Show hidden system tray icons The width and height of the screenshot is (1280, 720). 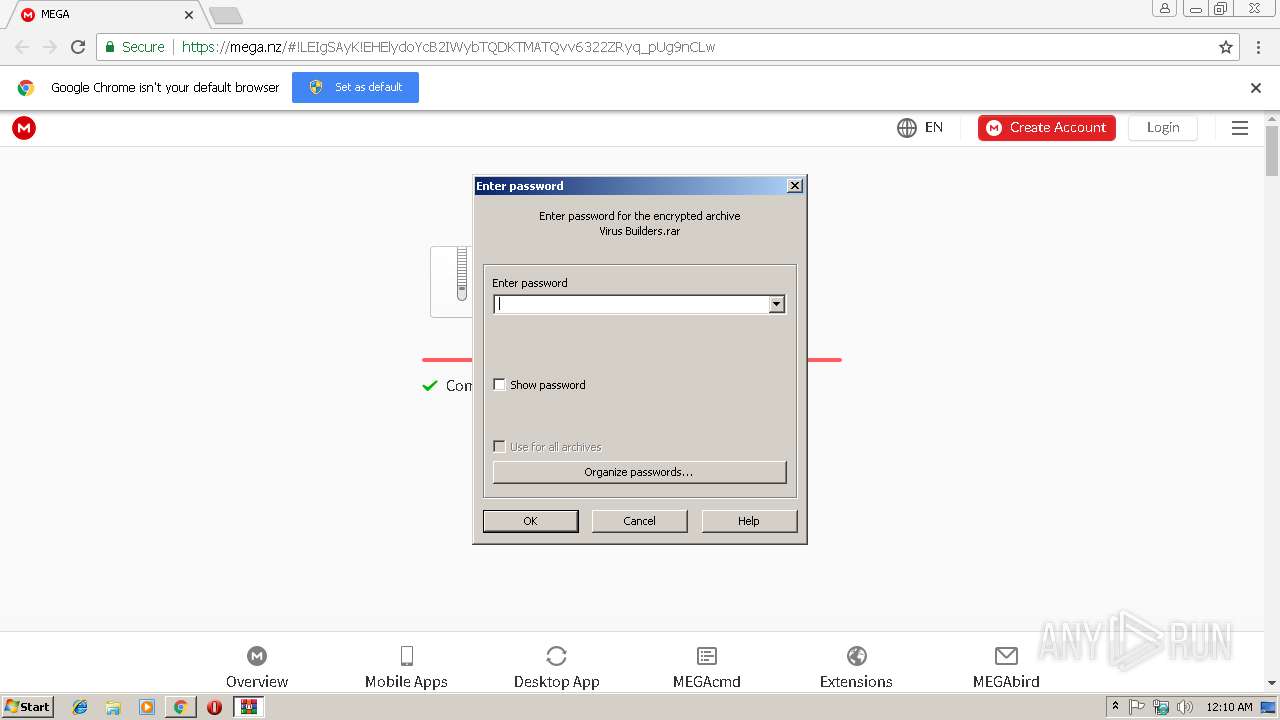pyautogui.click(x=1115, y=707)
